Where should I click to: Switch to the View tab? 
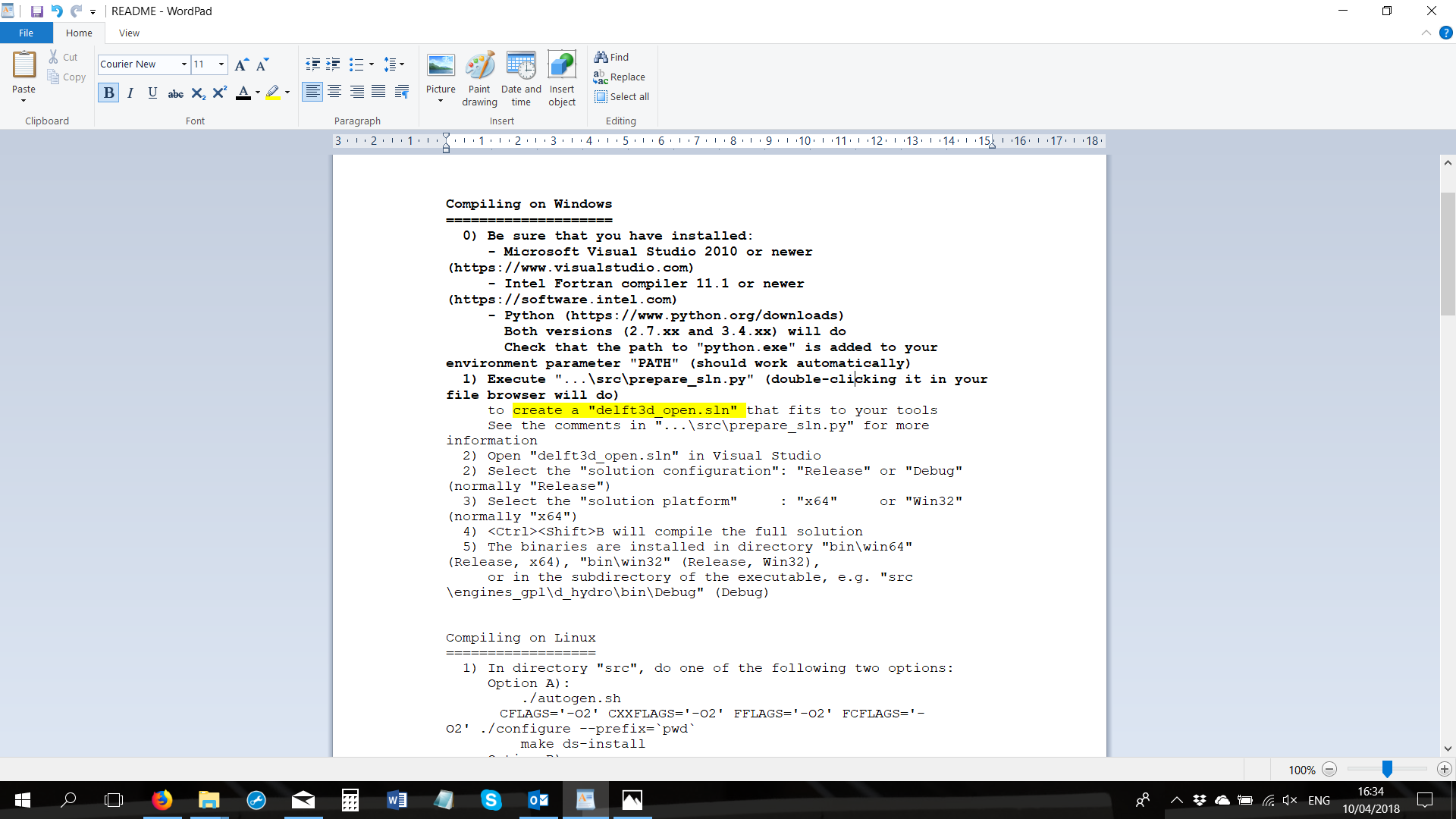pos(129,33)
